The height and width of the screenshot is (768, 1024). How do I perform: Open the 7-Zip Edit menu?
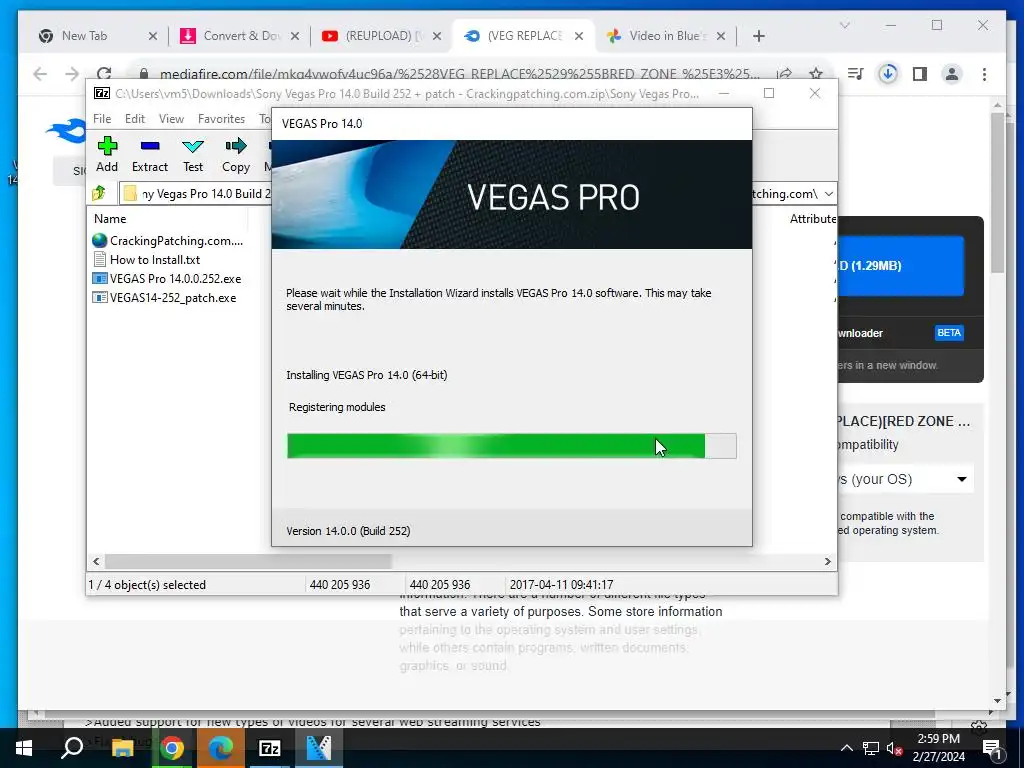tap(135, 119)
